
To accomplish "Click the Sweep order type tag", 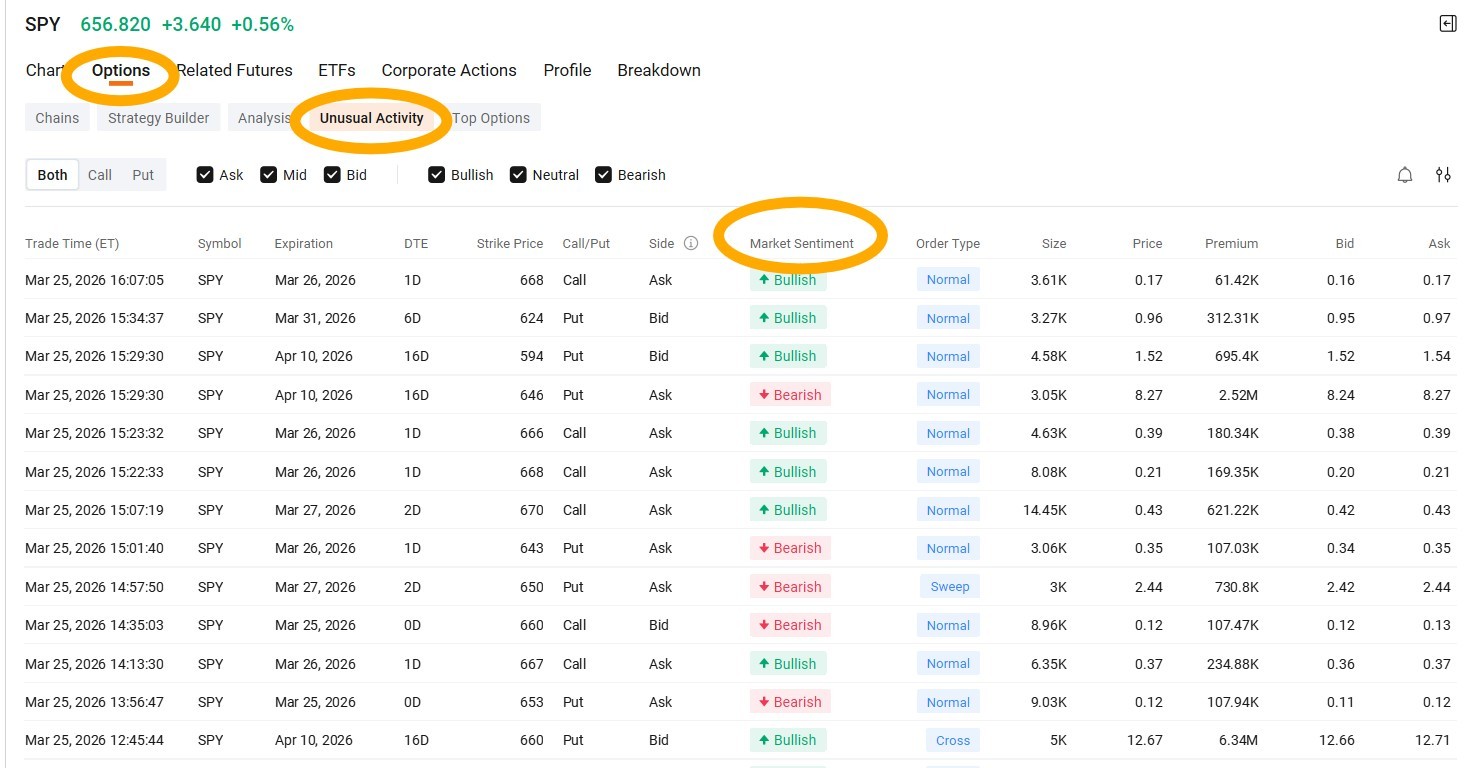I will pyautogui.click(x=950, y=587).
